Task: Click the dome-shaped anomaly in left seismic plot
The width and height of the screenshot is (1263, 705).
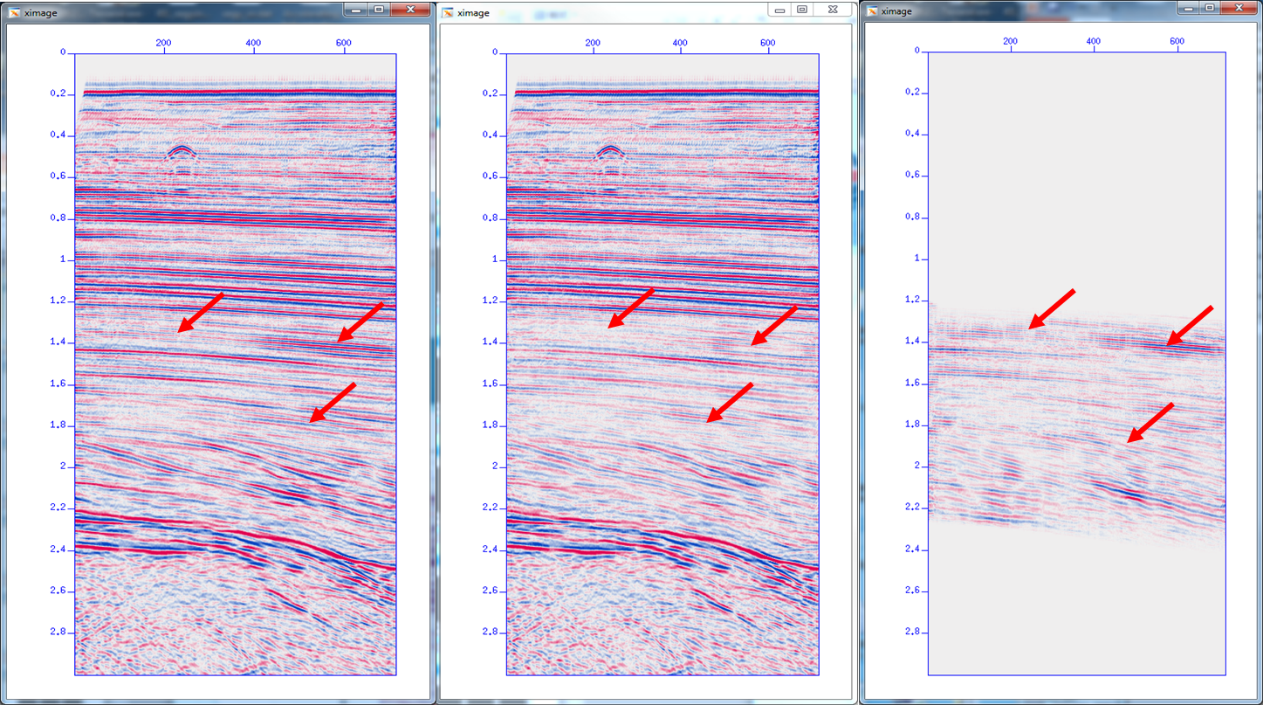Action: (181, 152)
